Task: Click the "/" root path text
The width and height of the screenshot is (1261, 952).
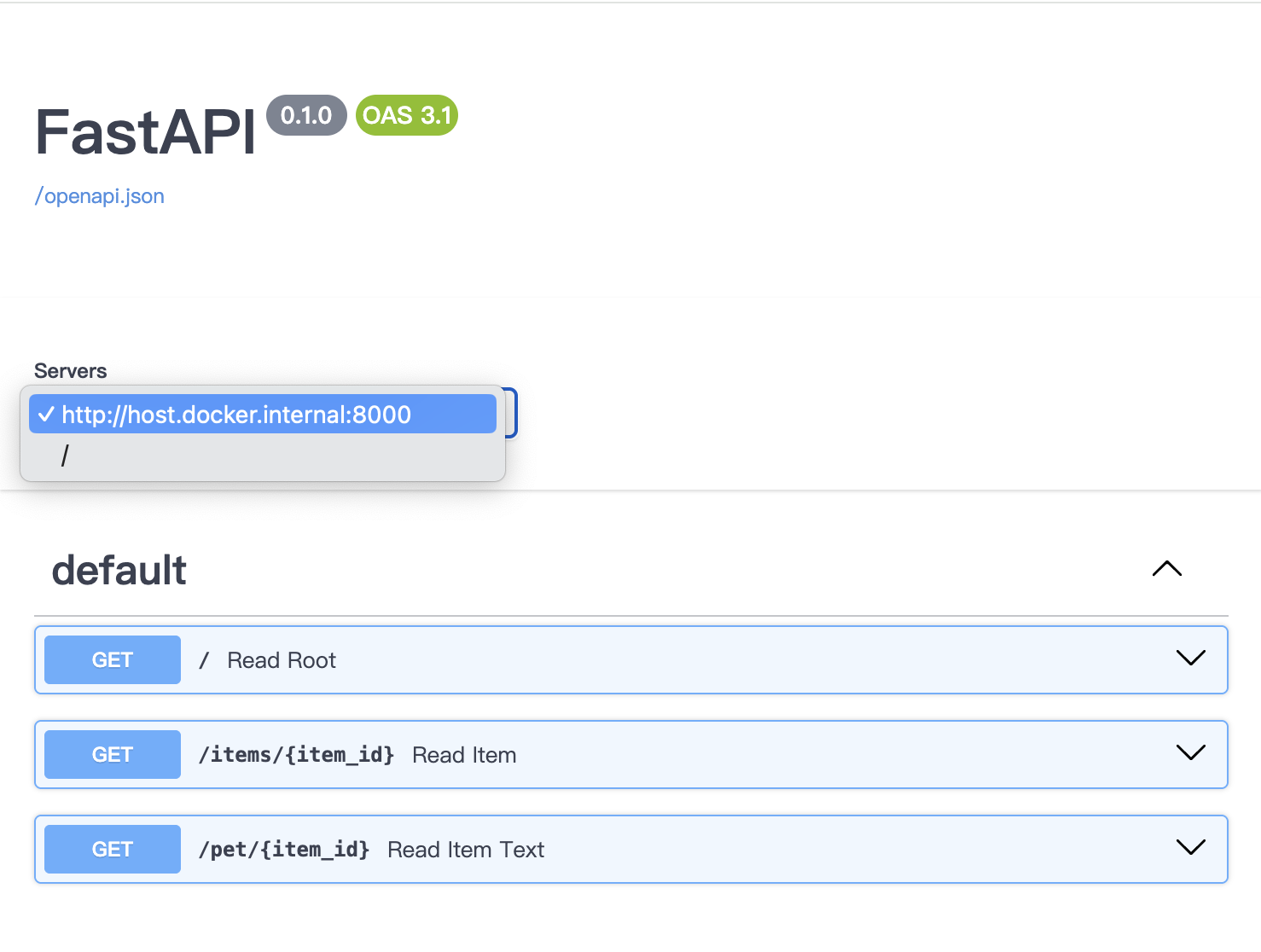Action: click(204, 661)
